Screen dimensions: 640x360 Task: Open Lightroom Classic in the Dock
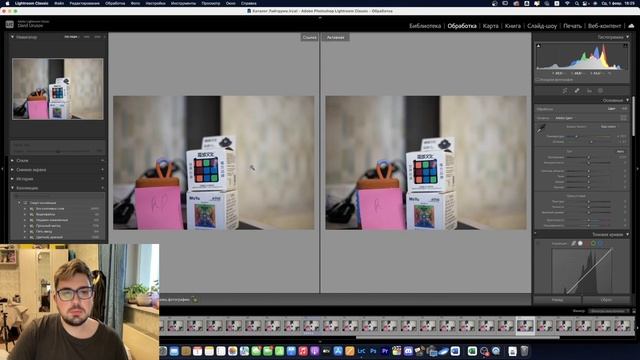coord(361,351)
